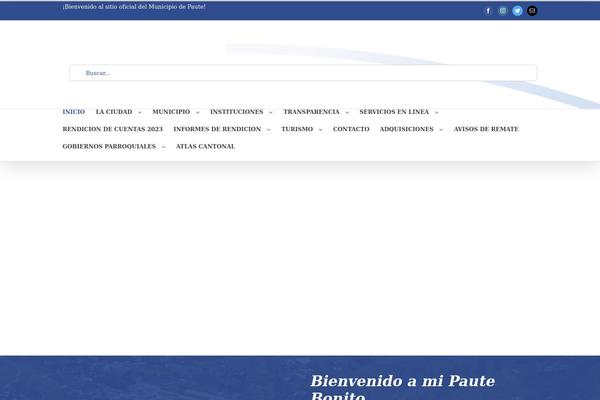Expand the TRANSPARENCIA dropdown arrow
Viewport: 600px width, 400px height.
pos(347,113)
